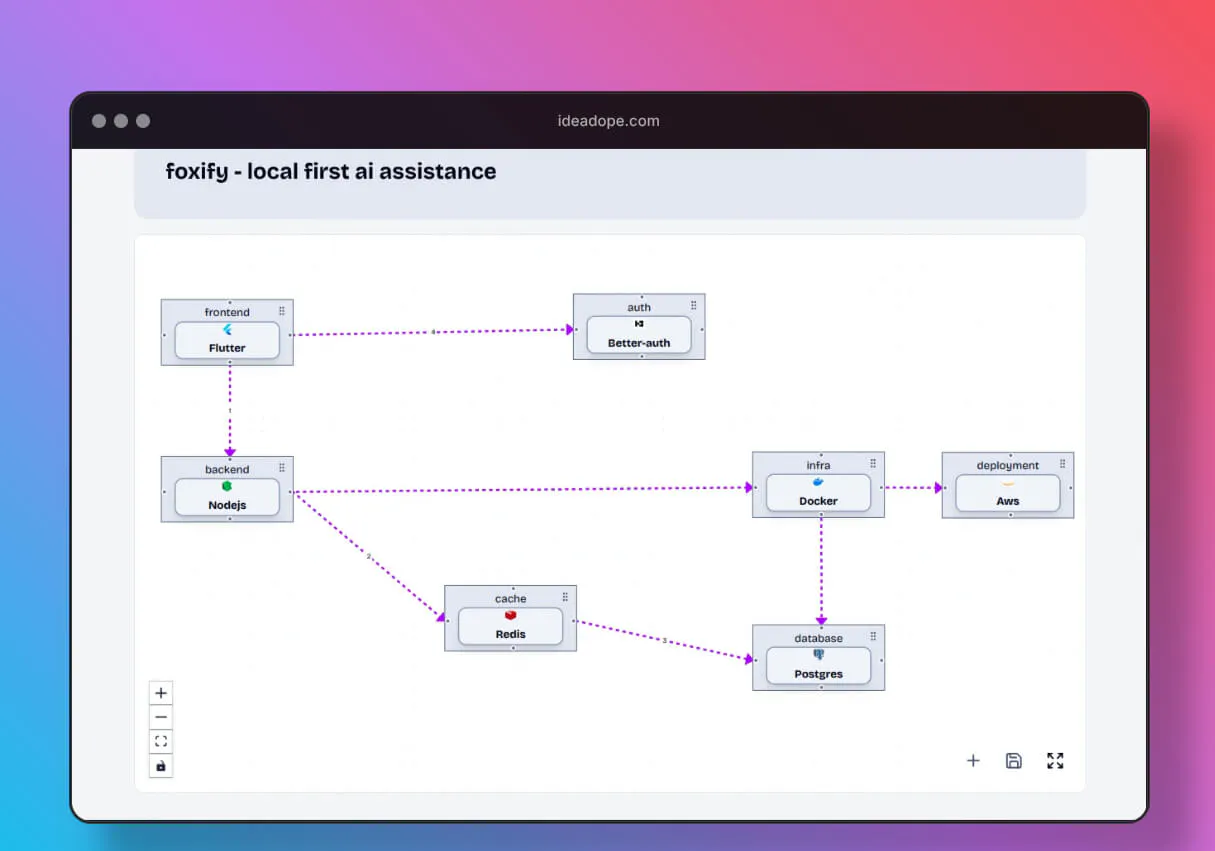Click the Docker whale icon
This screenshot has width=1215, height=851.
pyautogui.click(x=818, y=483)
